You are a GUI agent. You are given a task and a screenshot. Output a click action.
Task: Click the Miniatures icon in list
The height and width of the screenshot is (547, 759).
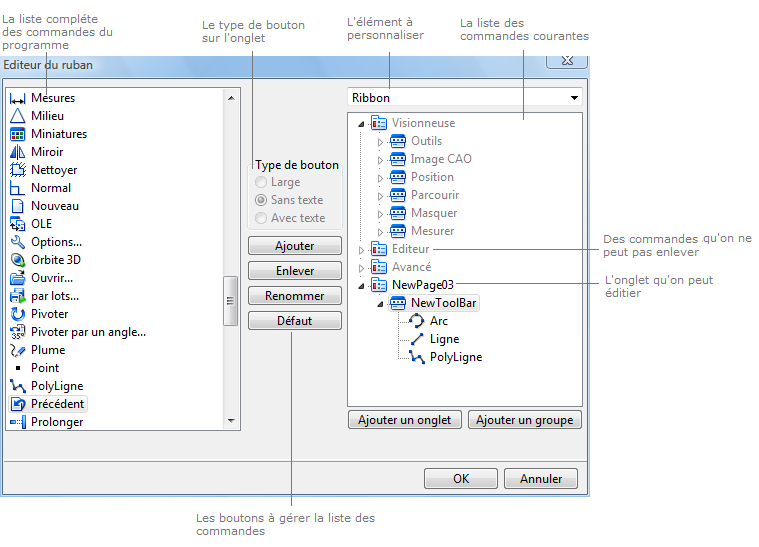(17, 134)
